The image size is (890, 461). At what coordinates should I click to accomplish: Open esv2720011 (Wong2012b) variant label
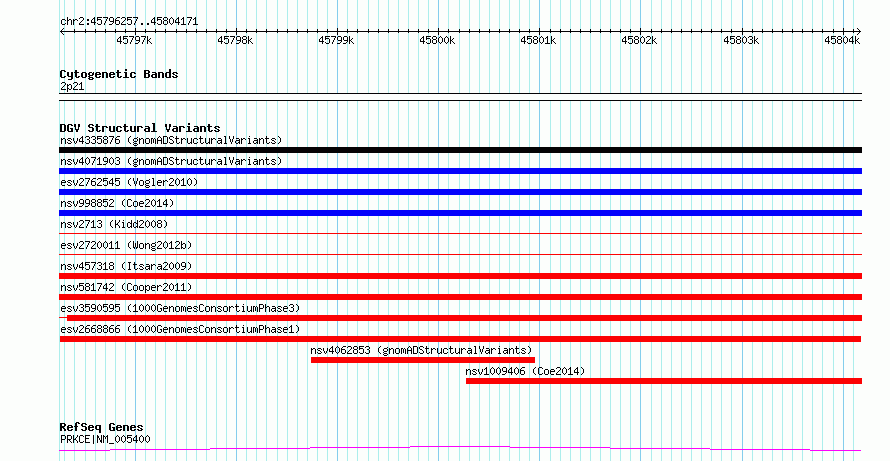coord(126,245)
